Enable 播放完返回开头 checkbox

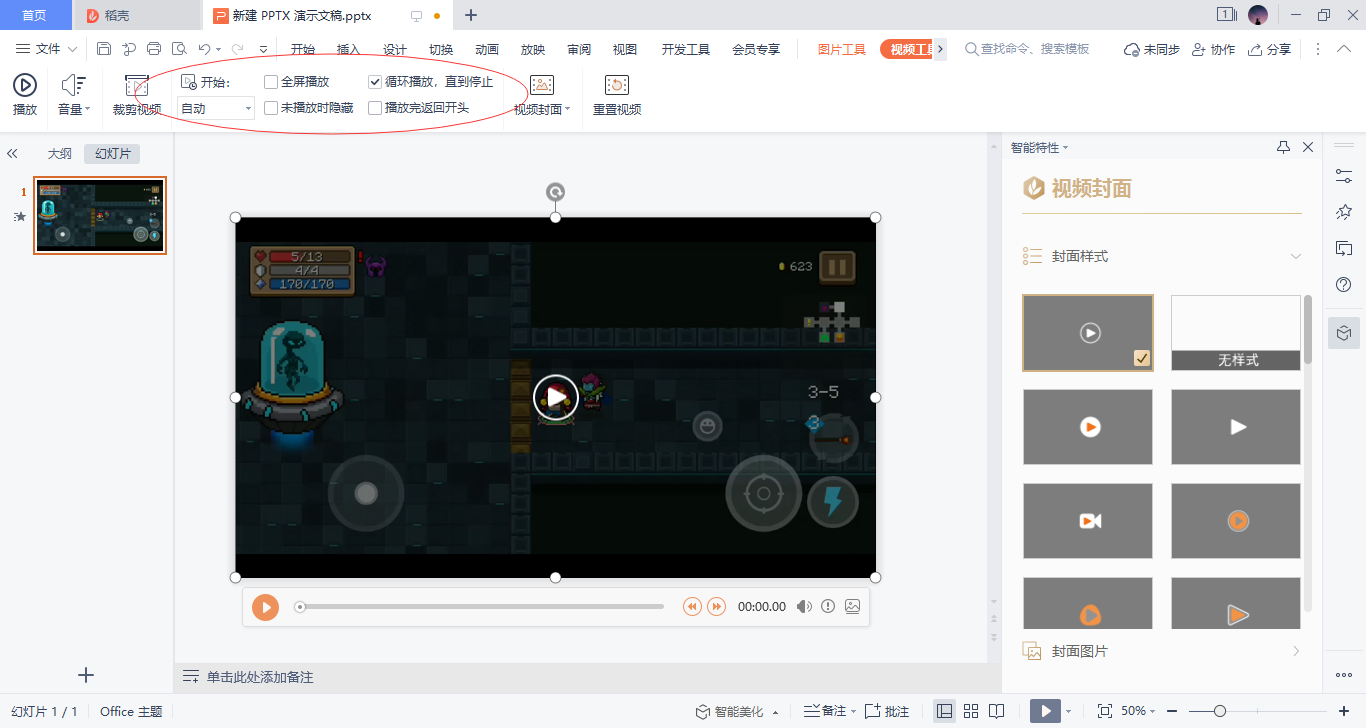pos(375,108)
